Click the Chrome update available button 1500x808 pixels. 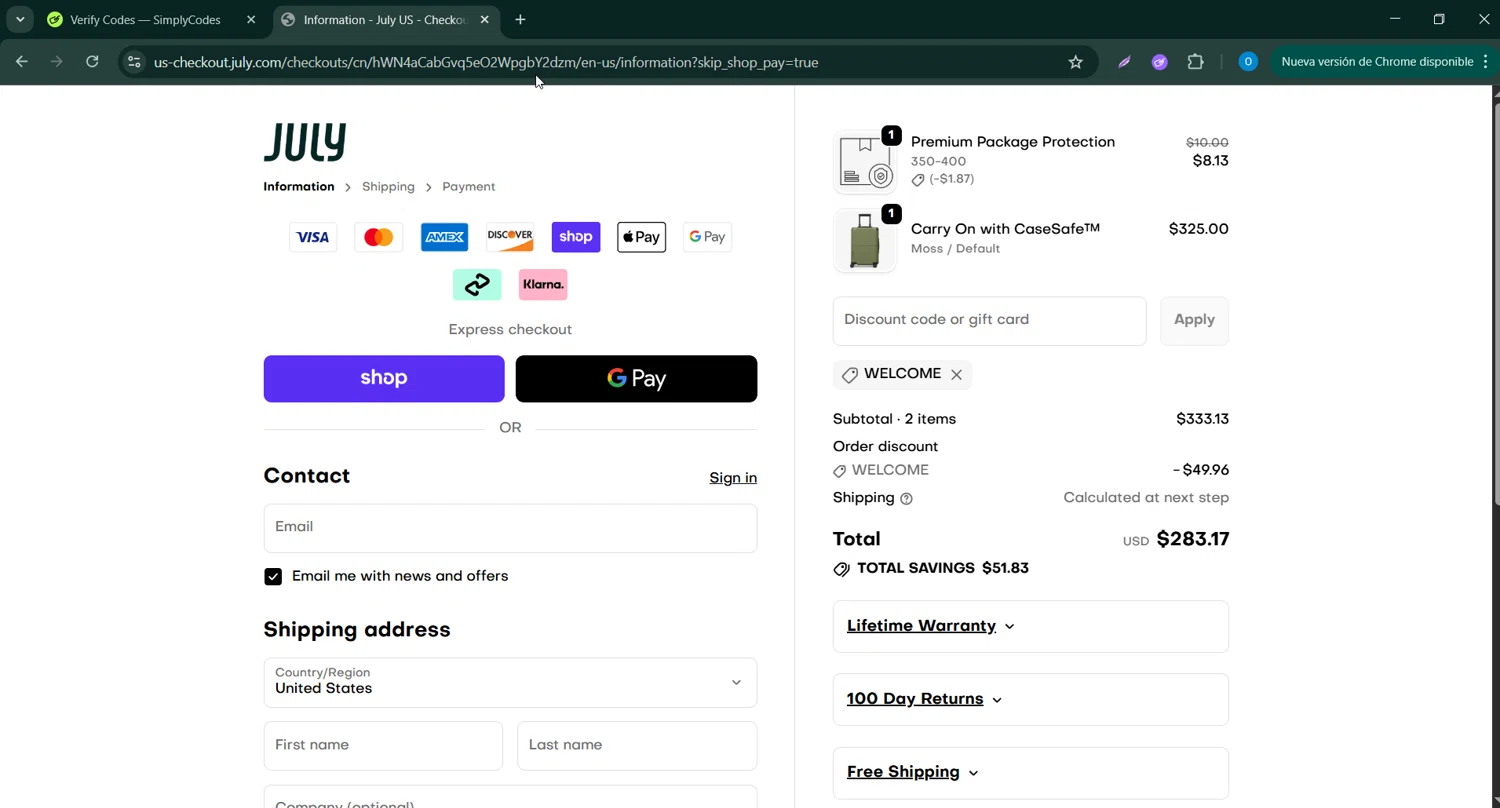tap(1384, 62)
